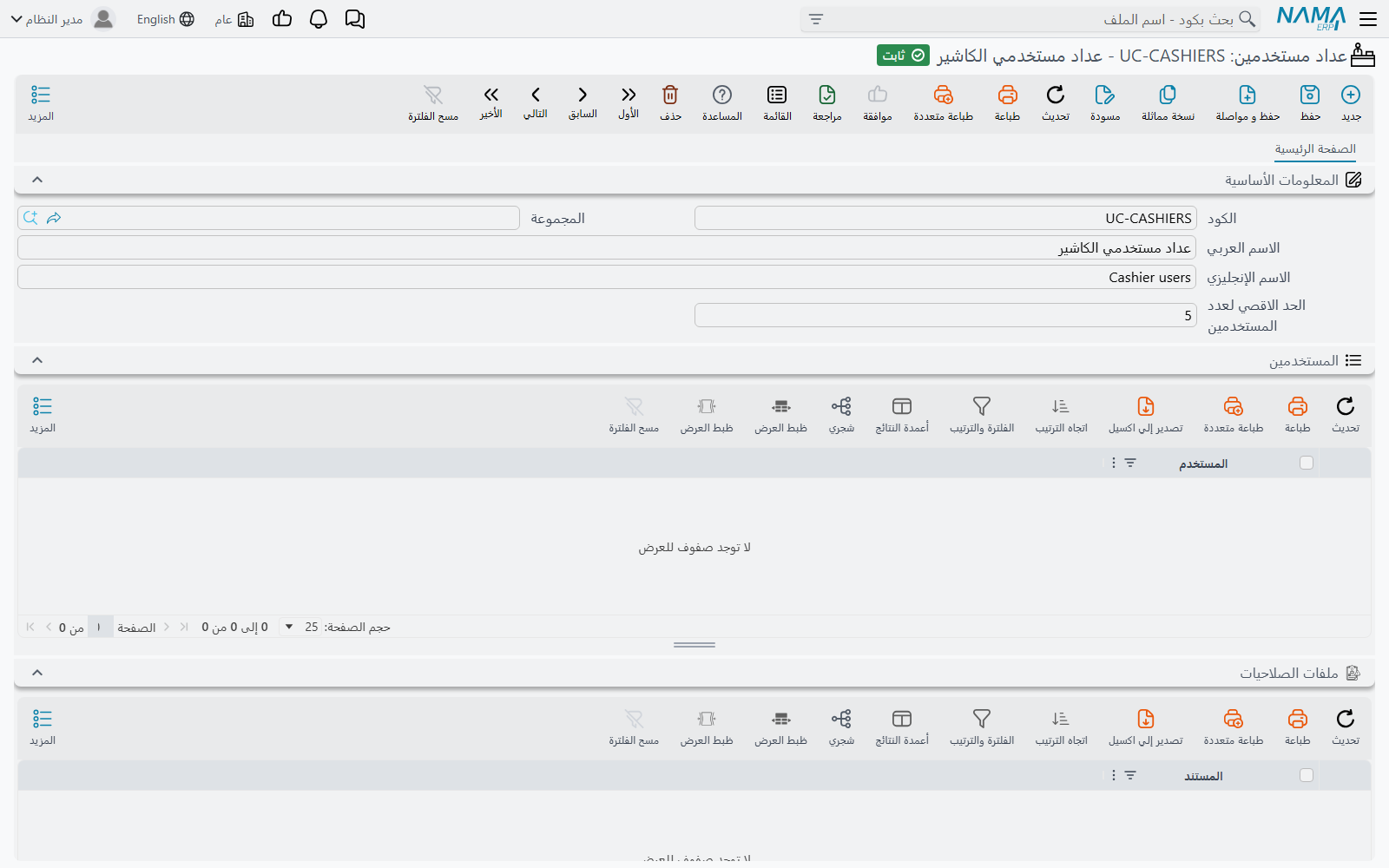
Task: Click تصدير إلى اكسيل in المستخدمين grid
Action: coord(1146,415)
